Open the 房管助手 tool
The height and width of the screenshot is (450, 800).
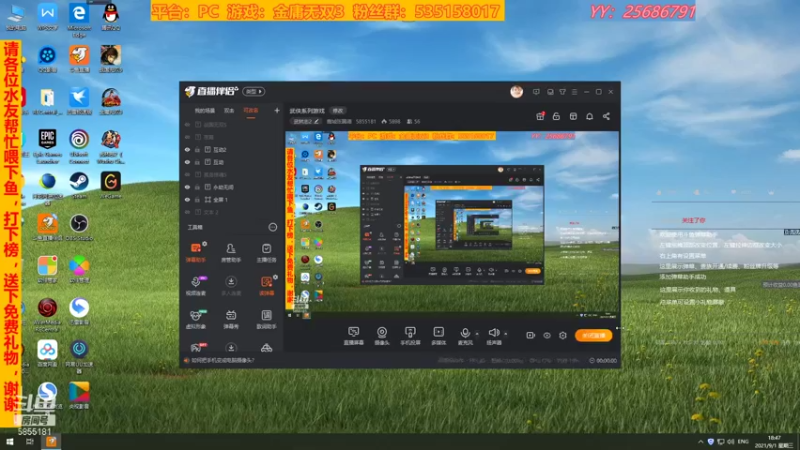tap(231, 252)
